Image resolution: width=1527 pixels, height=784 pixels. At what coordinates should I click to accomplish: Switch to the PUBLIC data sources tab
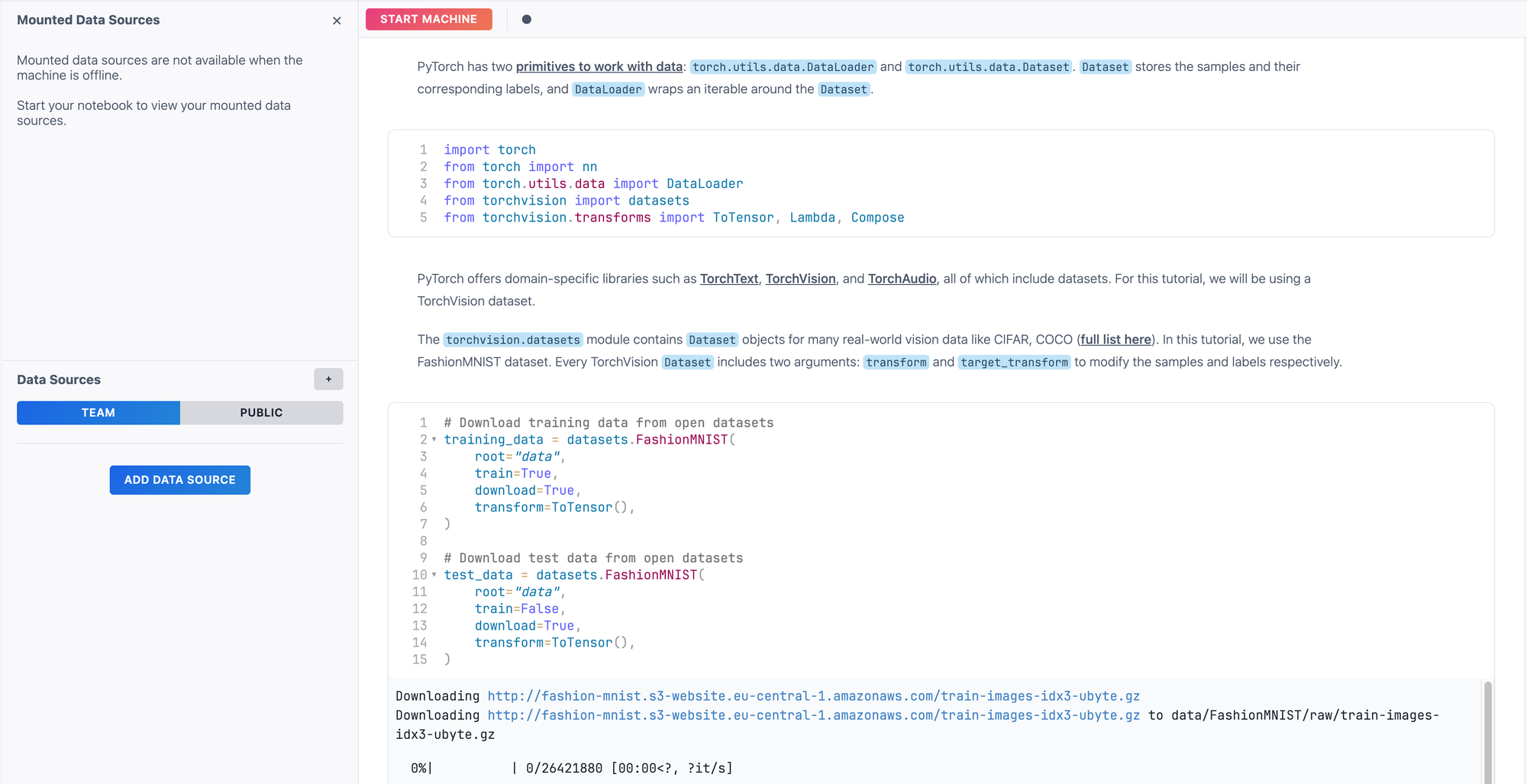pyautogui.click(x=262, y=413)
